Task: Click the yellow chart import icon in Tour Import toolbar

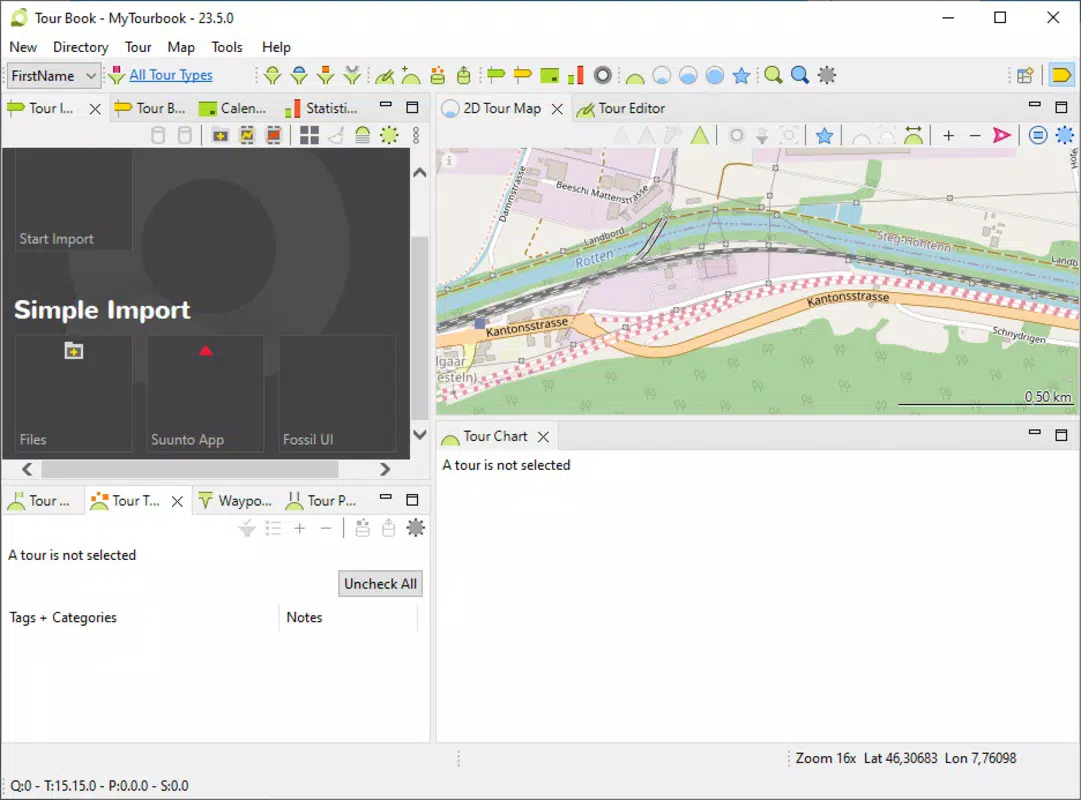Action: point(247,135)
